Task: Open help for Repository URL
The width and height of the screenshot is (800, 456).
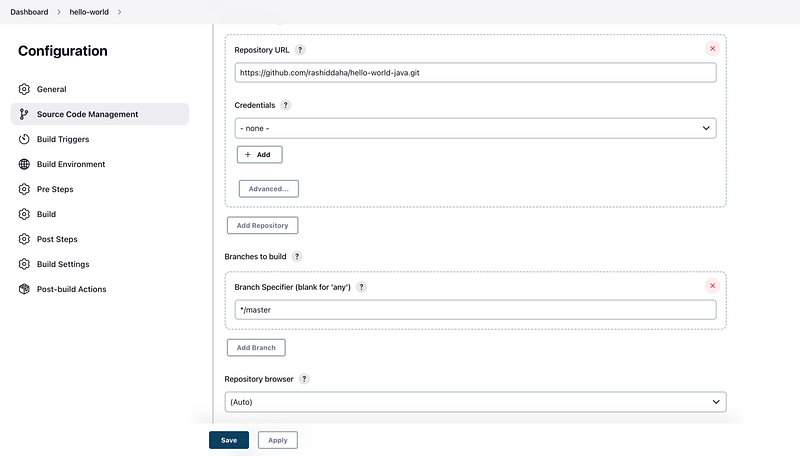Action: click(300, 50)
